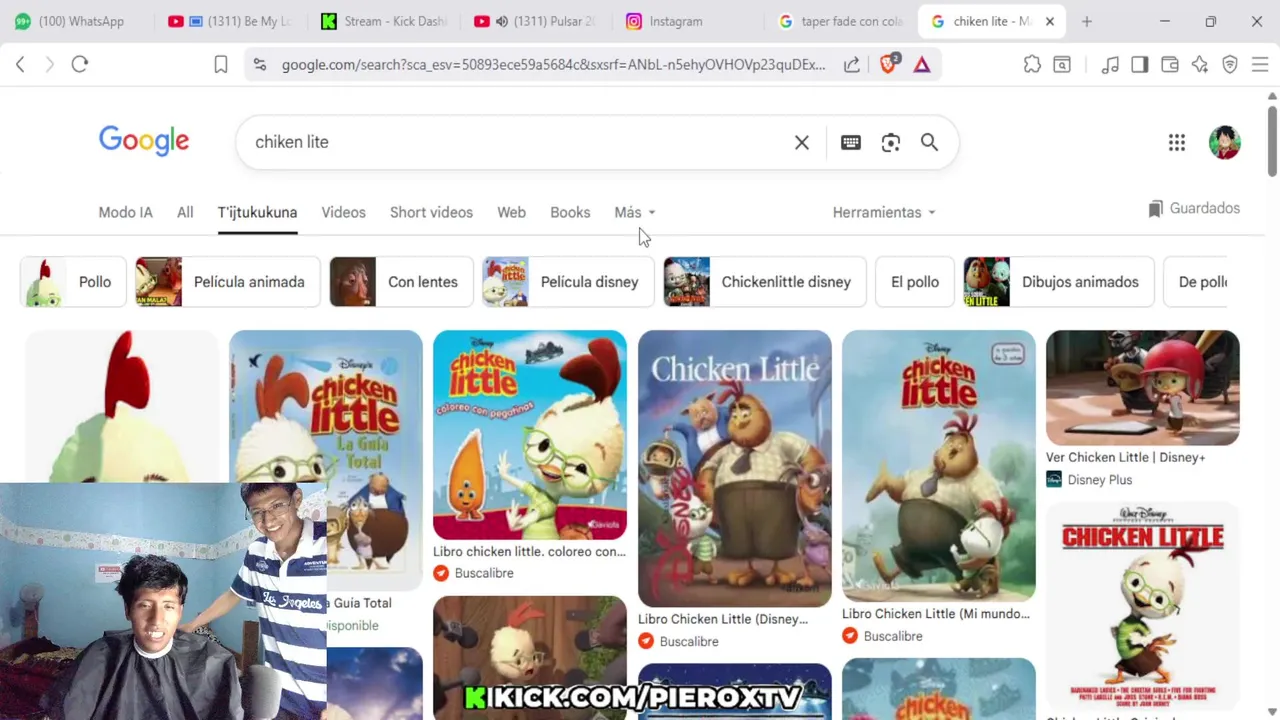Reload the page with refresh icon
Viewport: 1280px width, 720px height.
80,64
